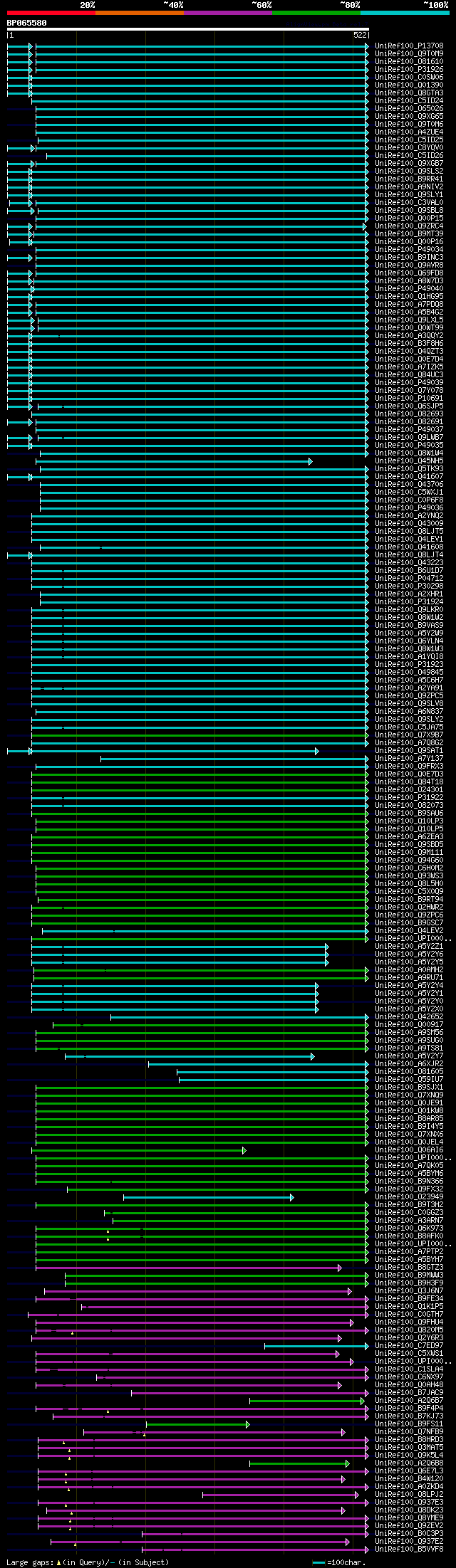Select hit UniRef100_O82693

pyautogui.click(x=409, y=414)
